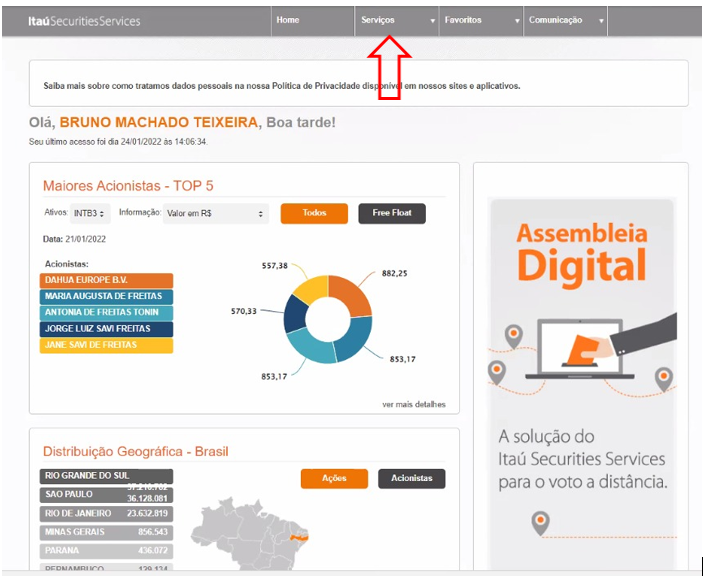Screen dimensions: 703x579
Task: Select shareholder ANTONIA DE FREITAS TONIN
Action: [x=106, y=313]
